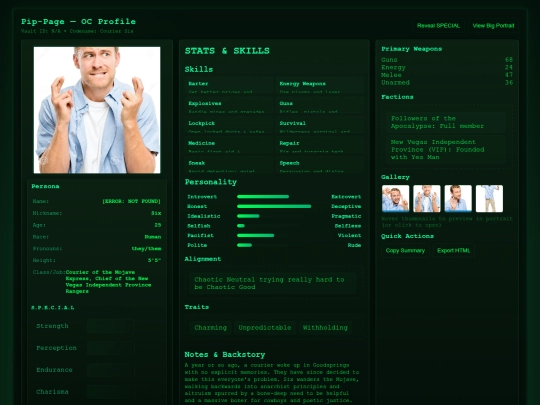Open the first gallery thumbnail
The width and height of the screenshot is (540, 405).
coord(395,198)
